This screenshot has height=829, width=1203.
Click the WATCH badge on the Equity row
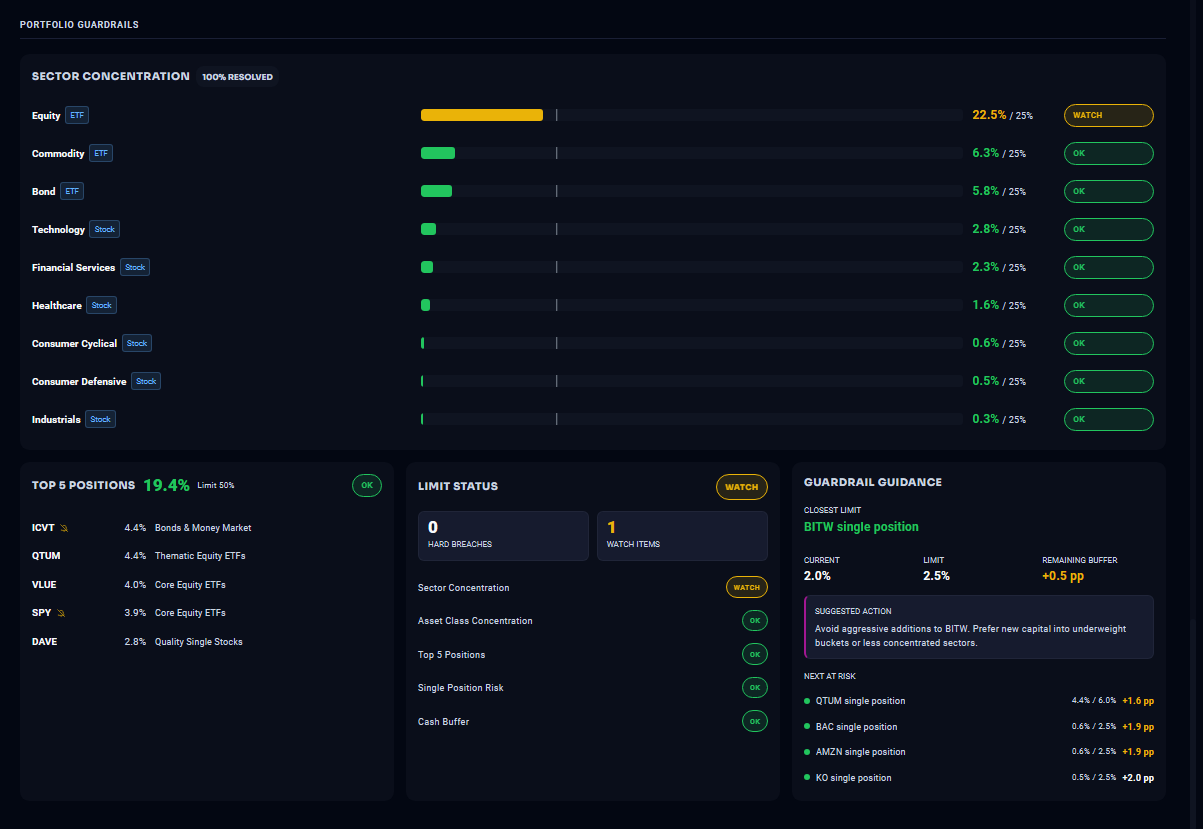point(1109,115)
